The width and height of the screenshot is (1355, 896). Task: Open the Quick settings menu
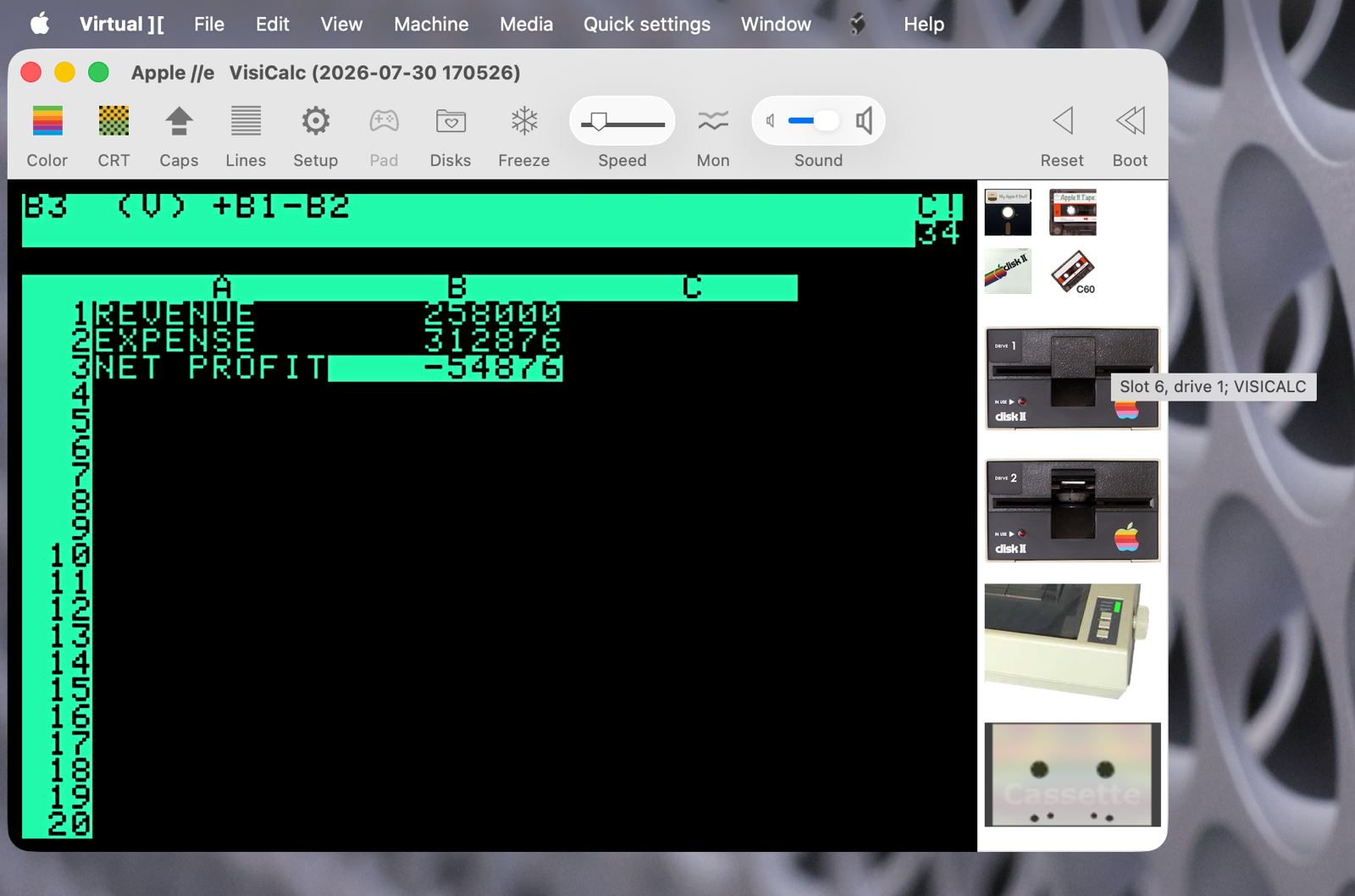647,24
